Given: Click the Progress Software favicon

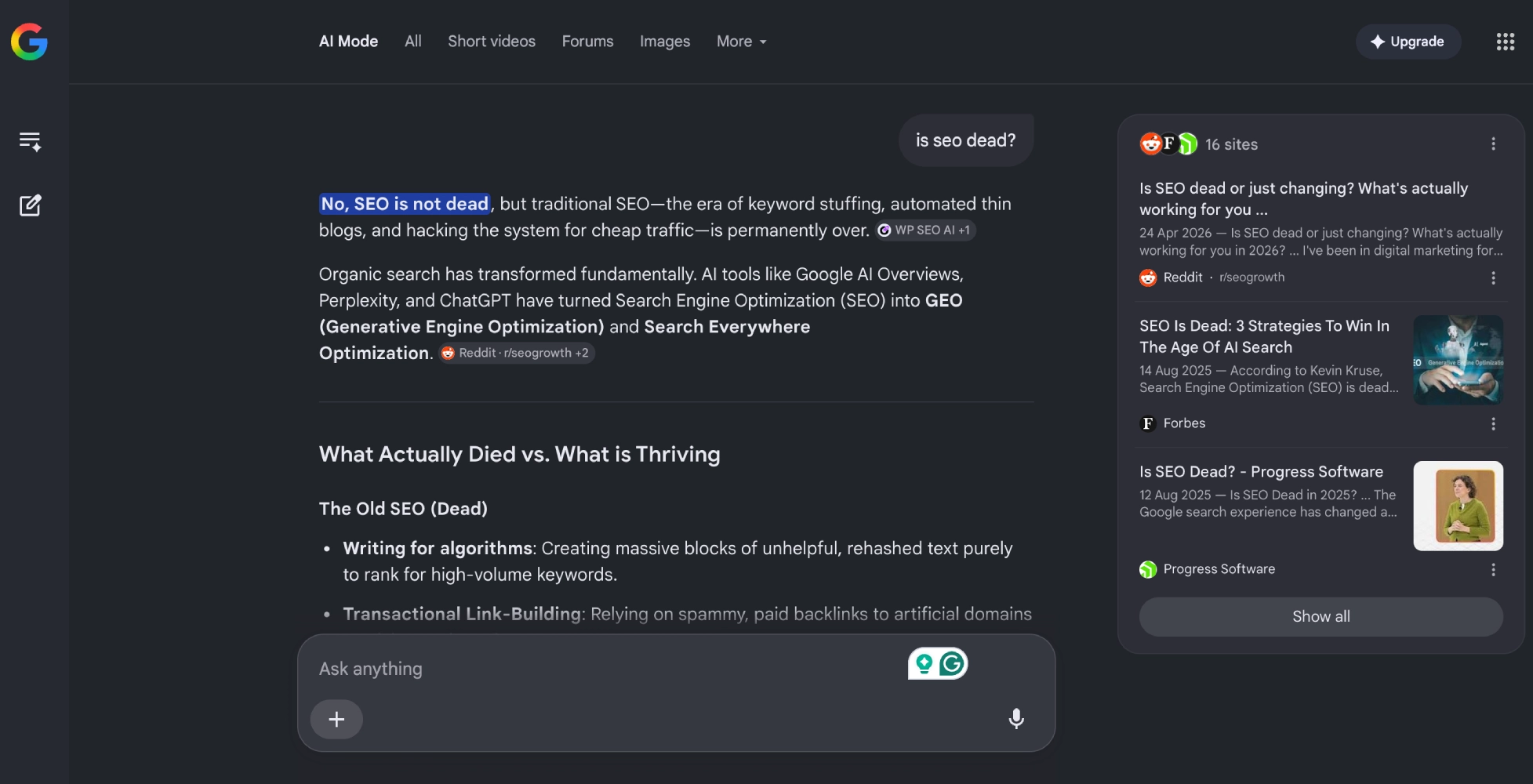Looking at the screenshot, I should [x=1148, y=569].
